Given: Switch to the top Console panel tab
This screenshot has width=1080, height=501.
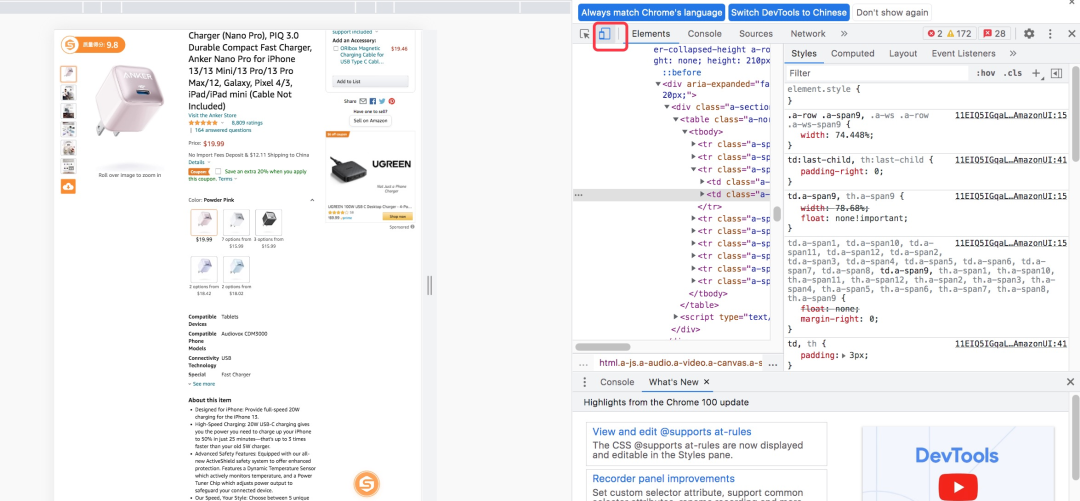Looking at the screenshot, I should [x=705, y=34].
